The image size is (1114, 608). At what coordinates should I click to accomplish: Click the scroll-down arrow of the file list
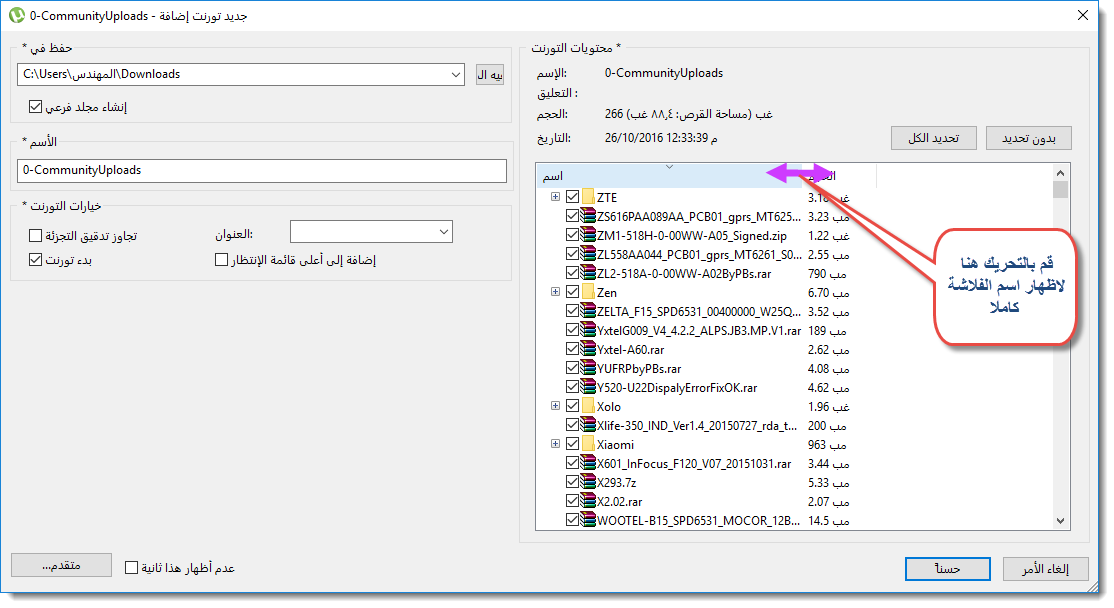tap(1060, 521)
